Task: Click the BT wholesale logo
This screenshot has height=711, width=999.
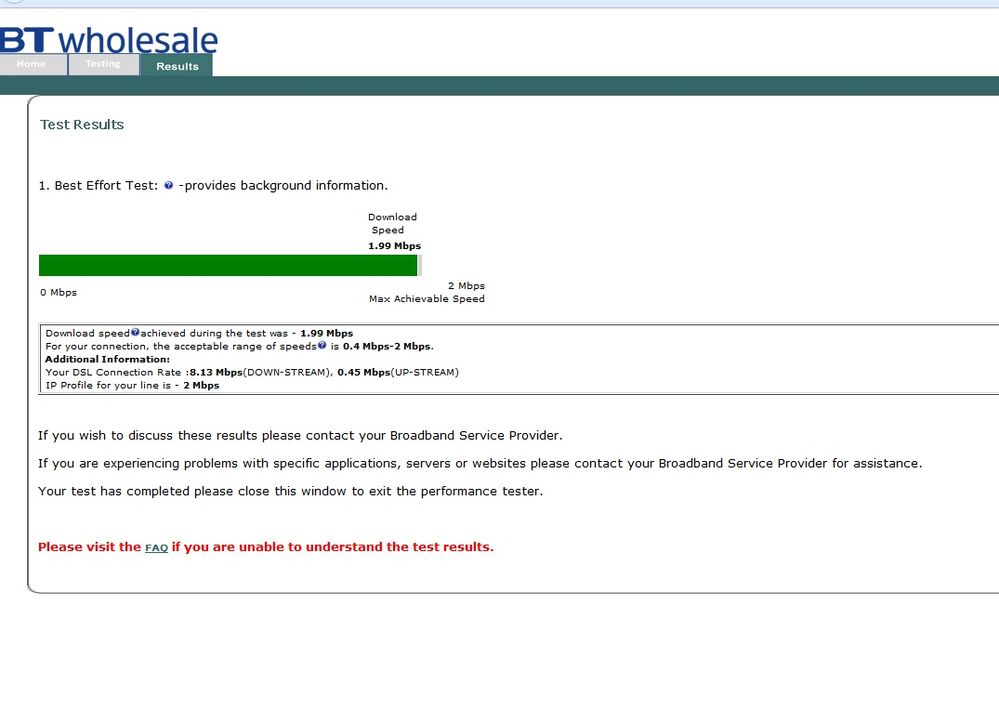Action: (x=109, y=40)
